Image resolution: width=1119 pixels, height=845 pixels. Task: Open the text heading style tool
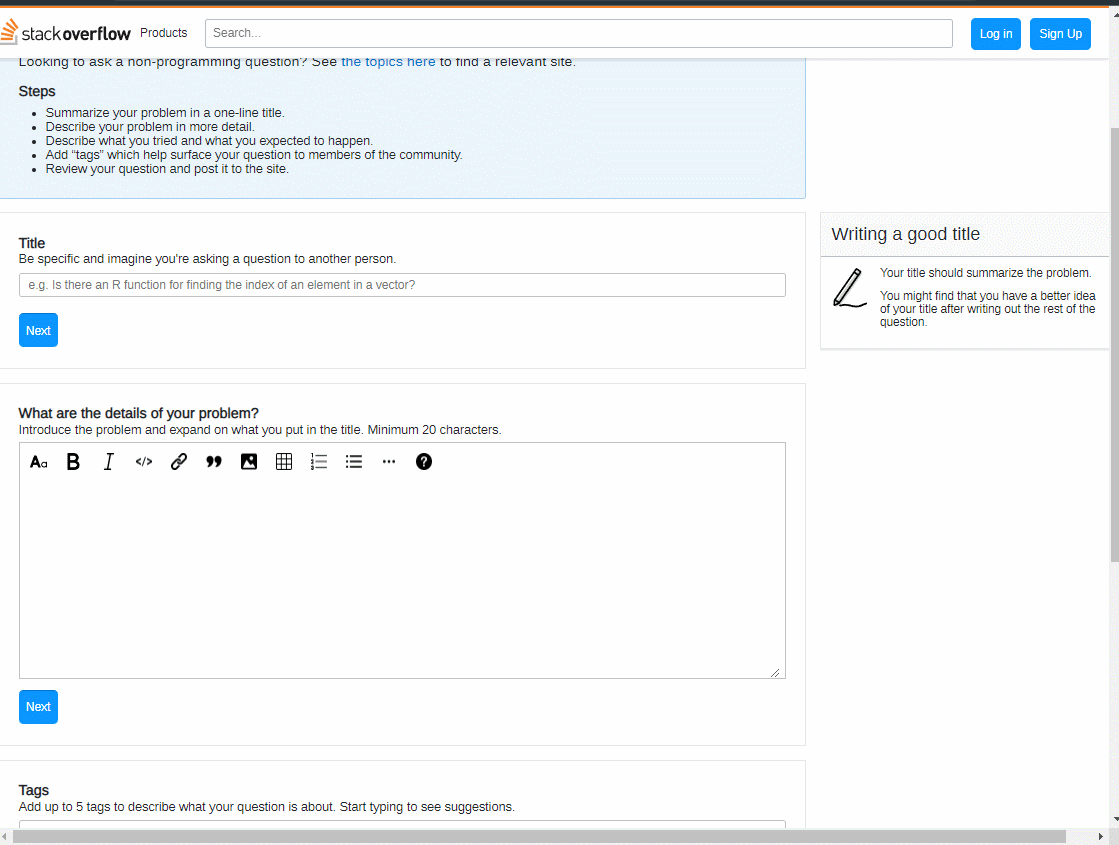39,462
